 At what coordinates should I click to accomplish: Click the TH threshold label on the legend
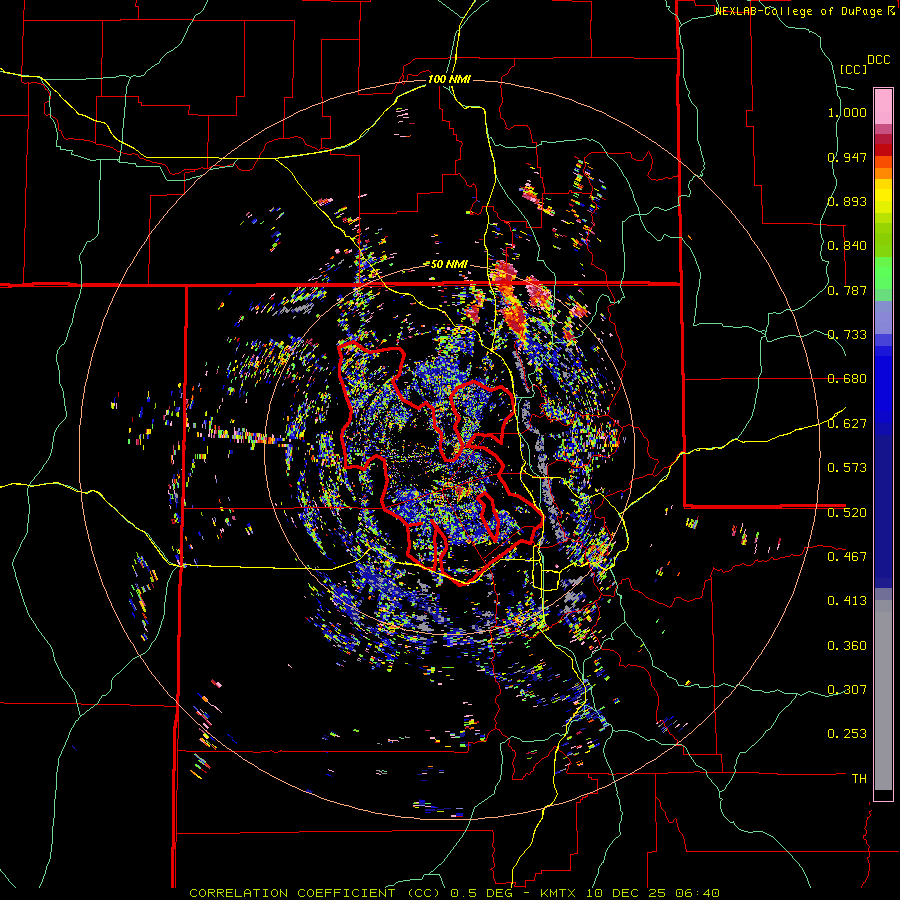point(859,779)
